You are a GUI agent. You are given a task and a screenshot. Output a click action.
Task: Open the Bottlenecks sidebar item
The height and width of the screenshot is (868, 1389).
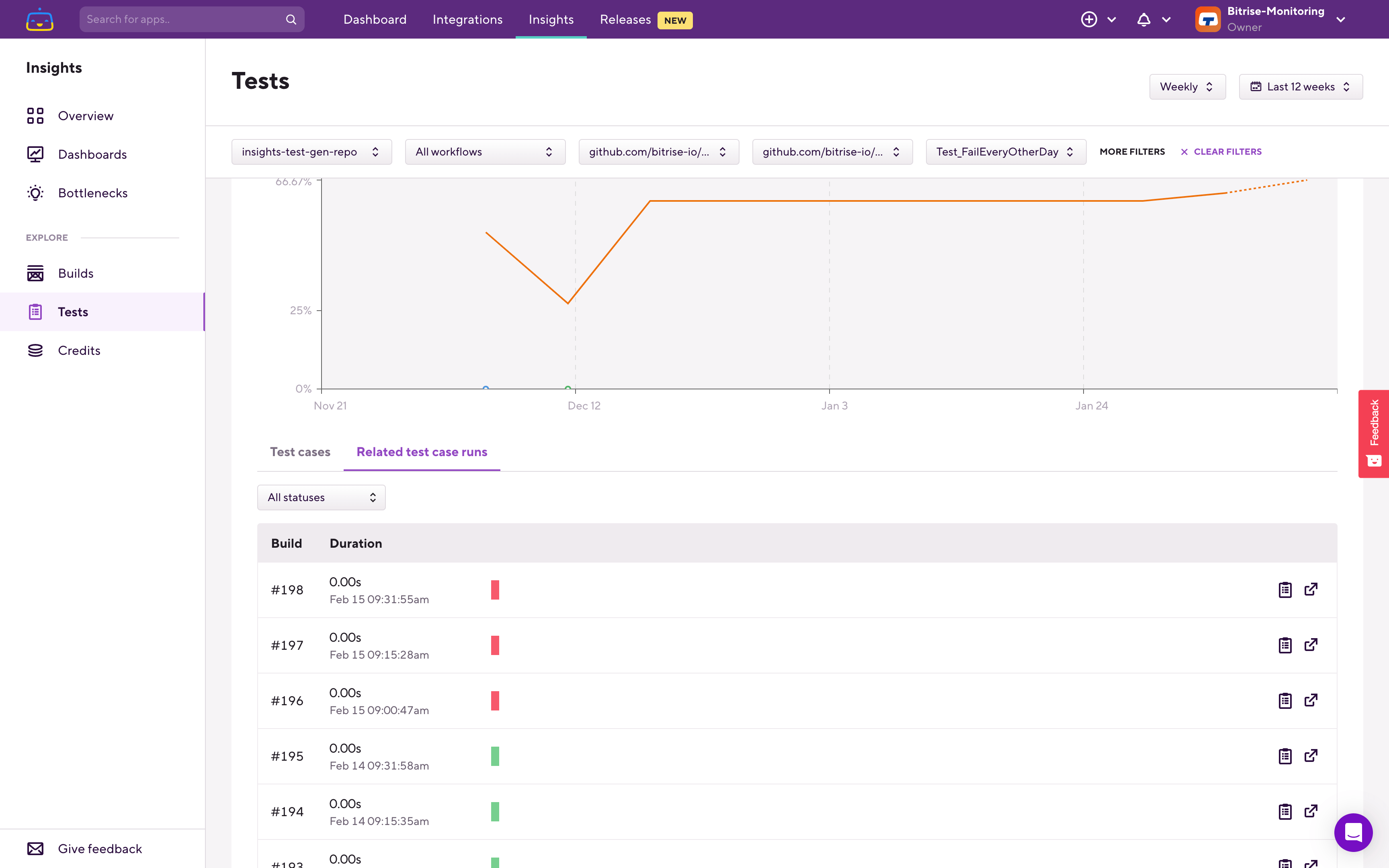click(92, 193)
